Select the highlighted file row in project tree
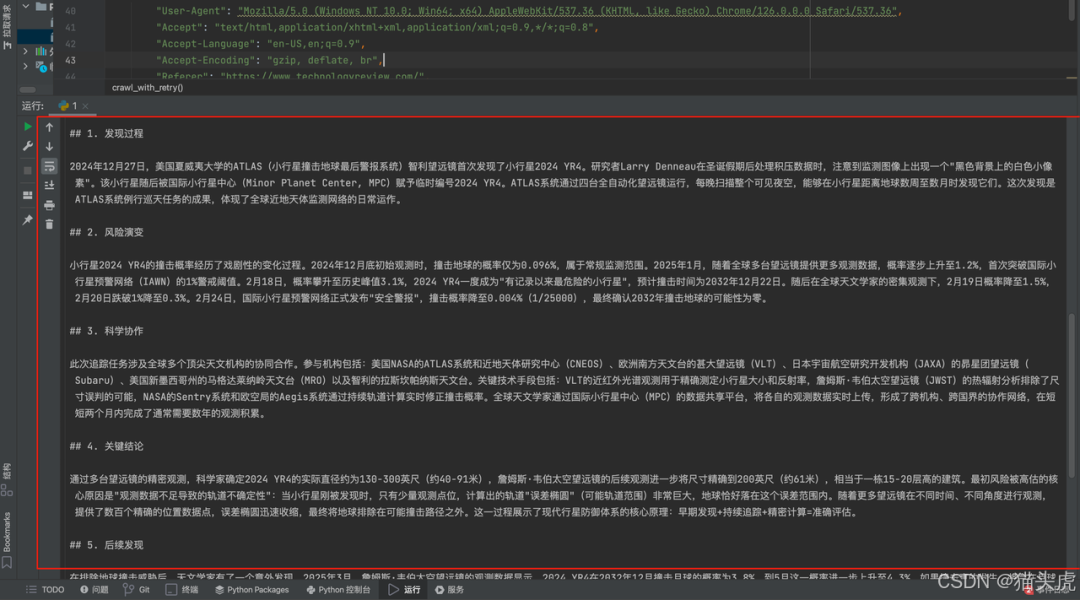Image resolution: width=1080 pixels, height=600 pixels. tap(35, 36)
